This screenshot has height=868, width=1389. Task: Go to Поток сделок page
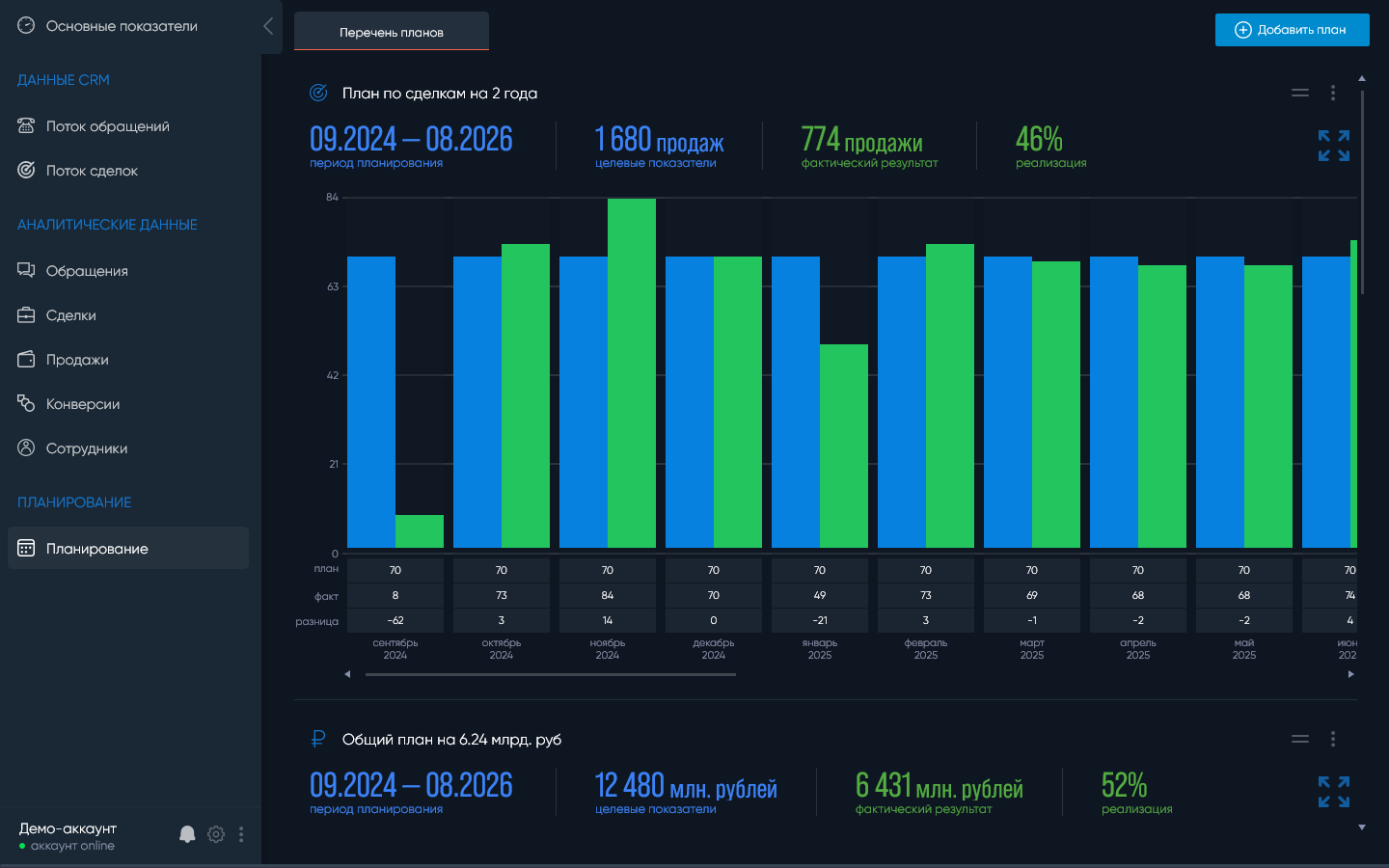coord(92,171)
